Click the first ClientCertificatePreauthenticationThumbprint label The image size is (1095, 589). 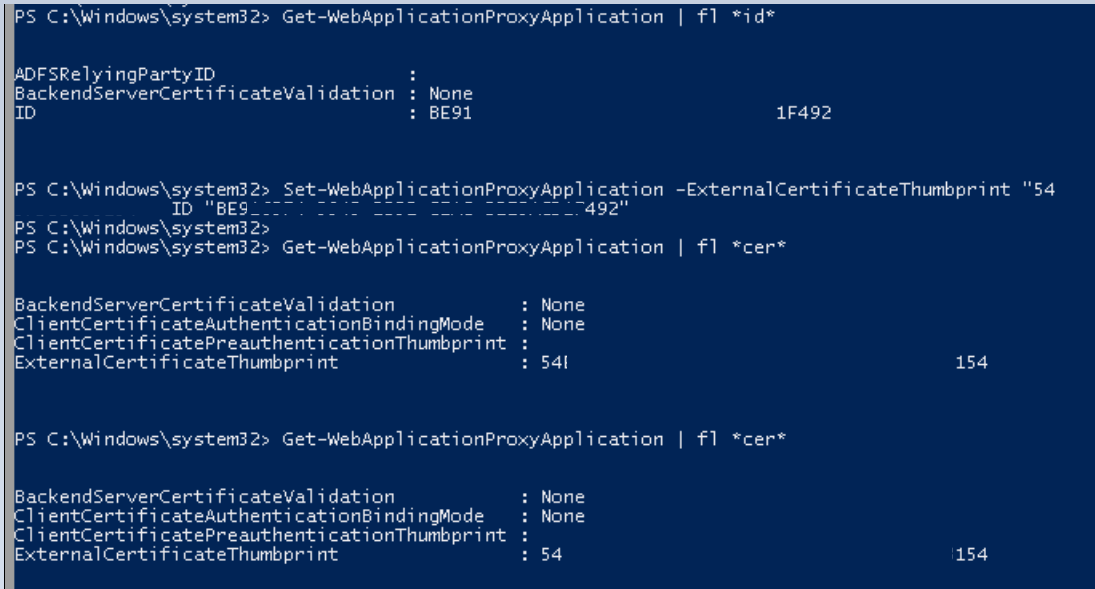click(x=260, y=343)
